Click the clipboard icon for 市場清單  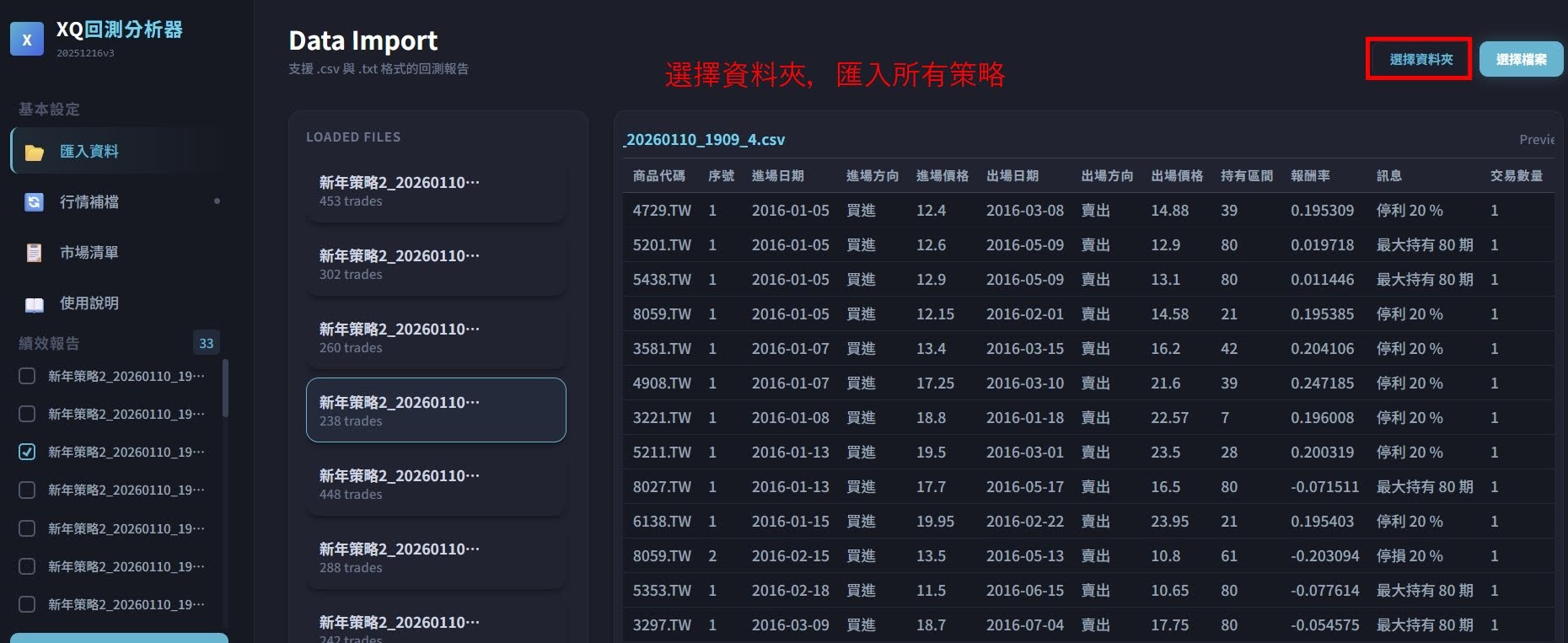pos(35,253)
